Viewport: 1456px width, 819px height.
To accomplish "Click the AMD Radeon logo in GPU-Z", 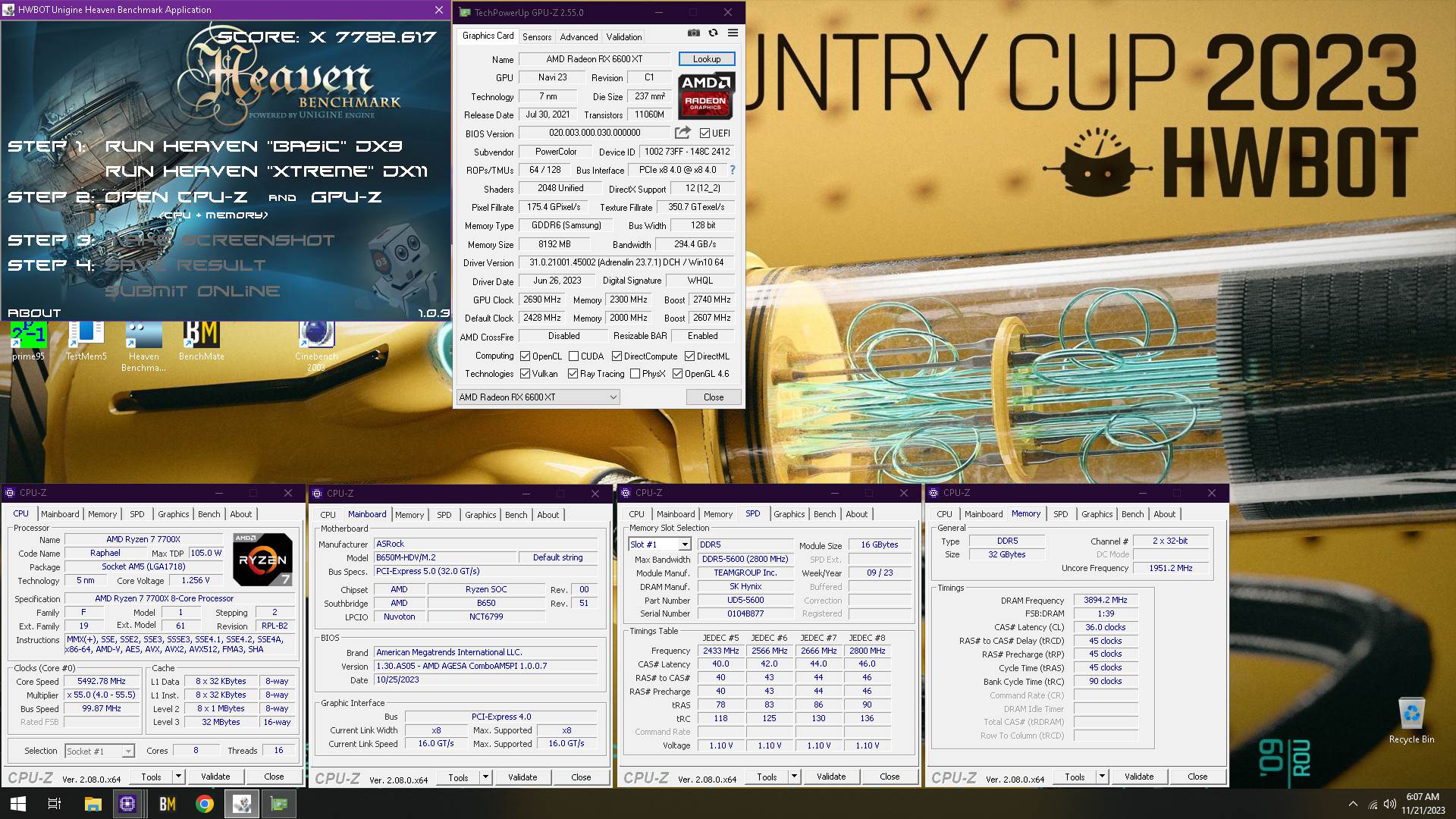I will point(707,96).
